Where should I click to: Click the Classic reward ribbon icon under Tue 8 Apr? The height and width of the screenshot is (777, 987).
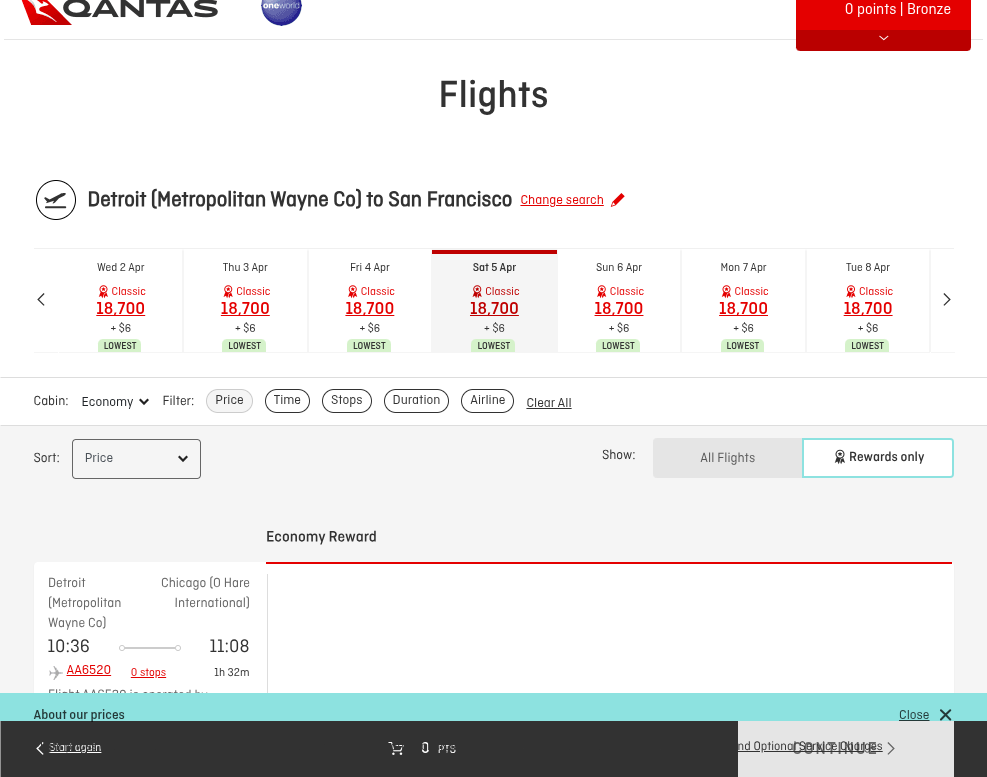click(851, 291)
